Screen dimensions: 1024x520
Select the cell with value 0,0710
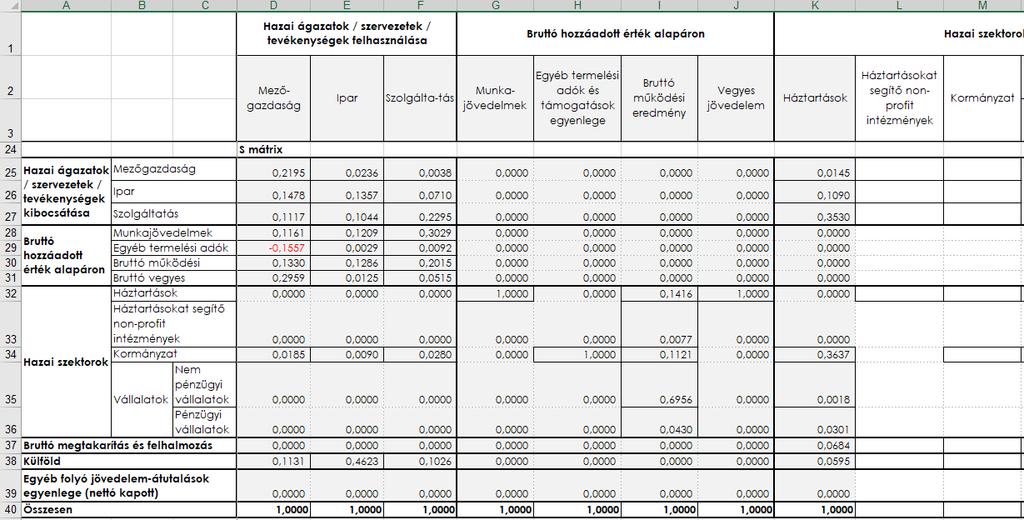[420, 191]
